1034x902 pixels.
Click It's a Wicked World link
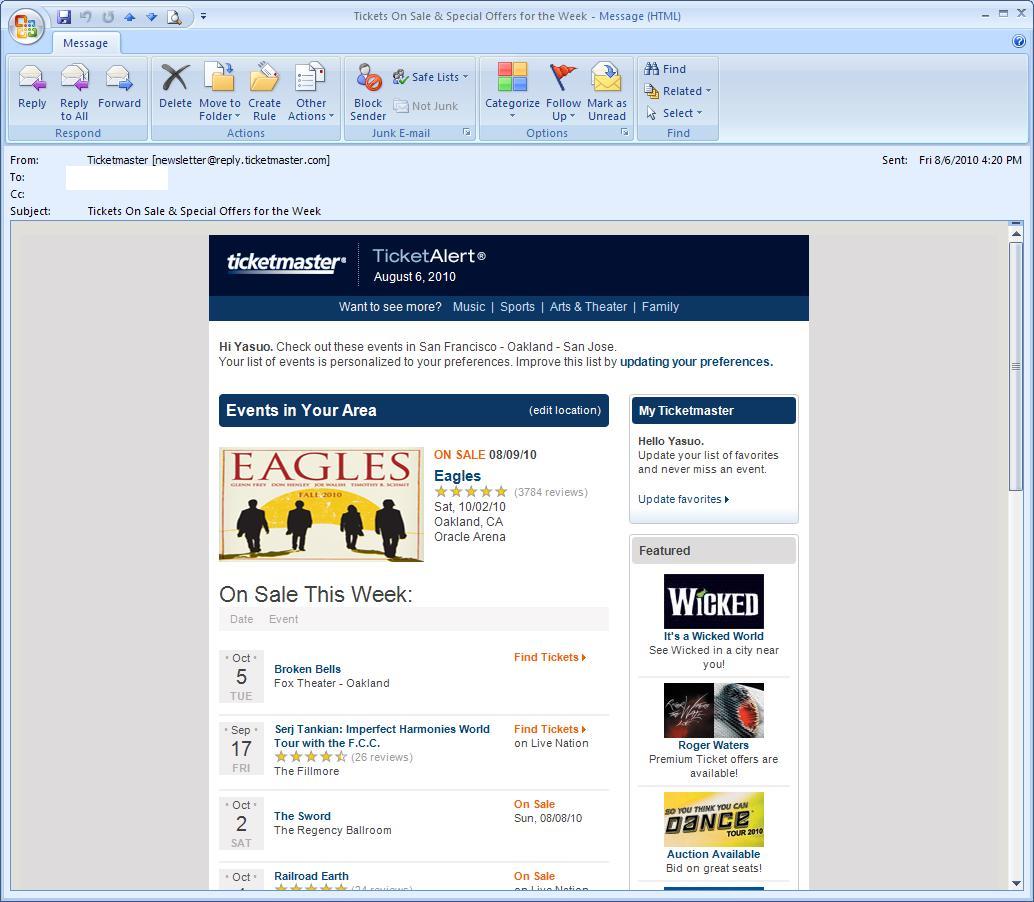click(x=714, y=636)
